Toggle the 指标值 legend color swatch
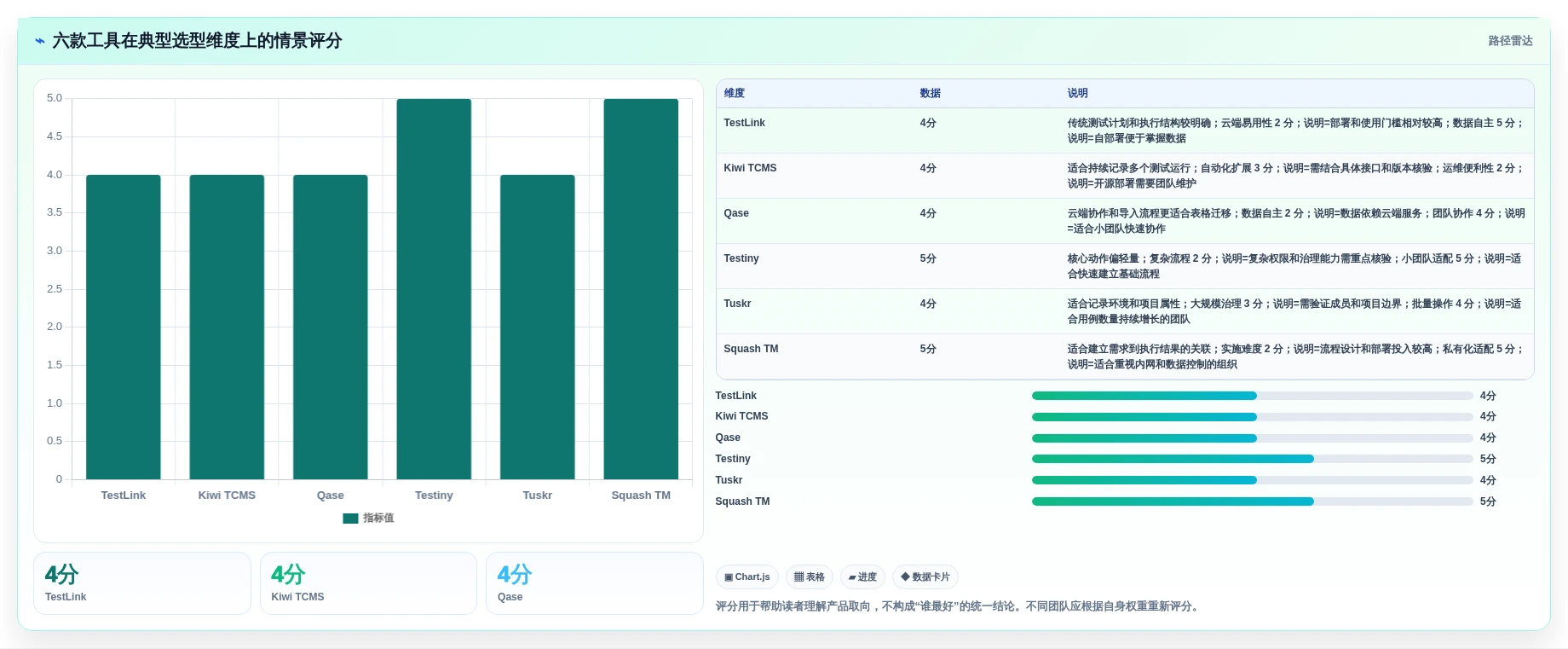Image resolution: width=1568 pixels, height=649 pixels. tap(350, 519)
